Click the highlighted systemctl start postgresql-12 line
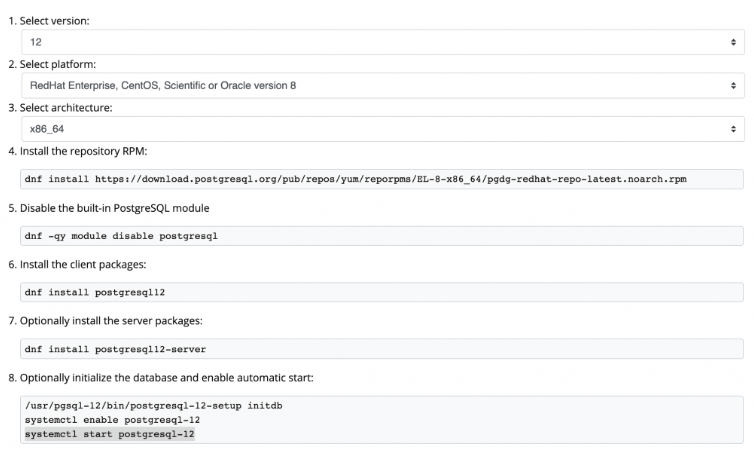Viewport: 754px width, 460px height. pos(110,434)
